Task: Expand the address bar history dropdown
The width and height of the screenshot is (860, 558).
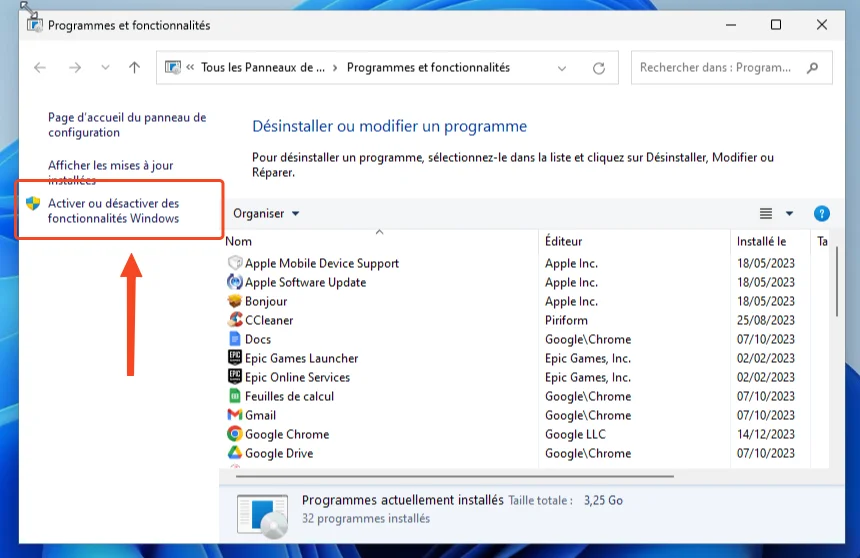Action: (562, 68)
